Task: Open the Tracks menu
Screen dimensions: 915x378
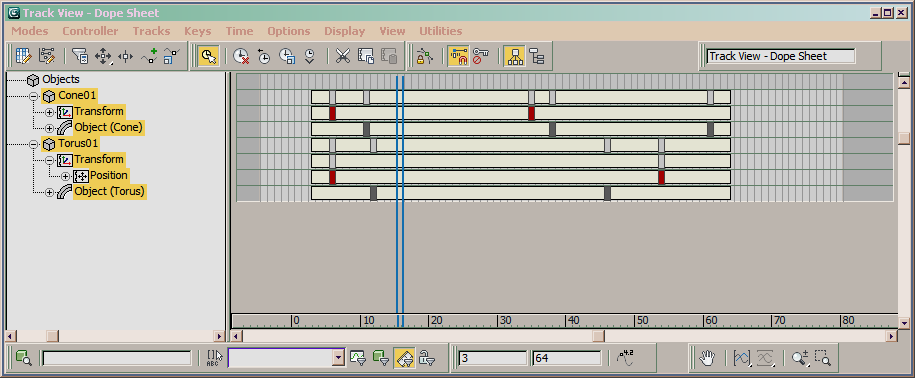Action: coord(151,31)
